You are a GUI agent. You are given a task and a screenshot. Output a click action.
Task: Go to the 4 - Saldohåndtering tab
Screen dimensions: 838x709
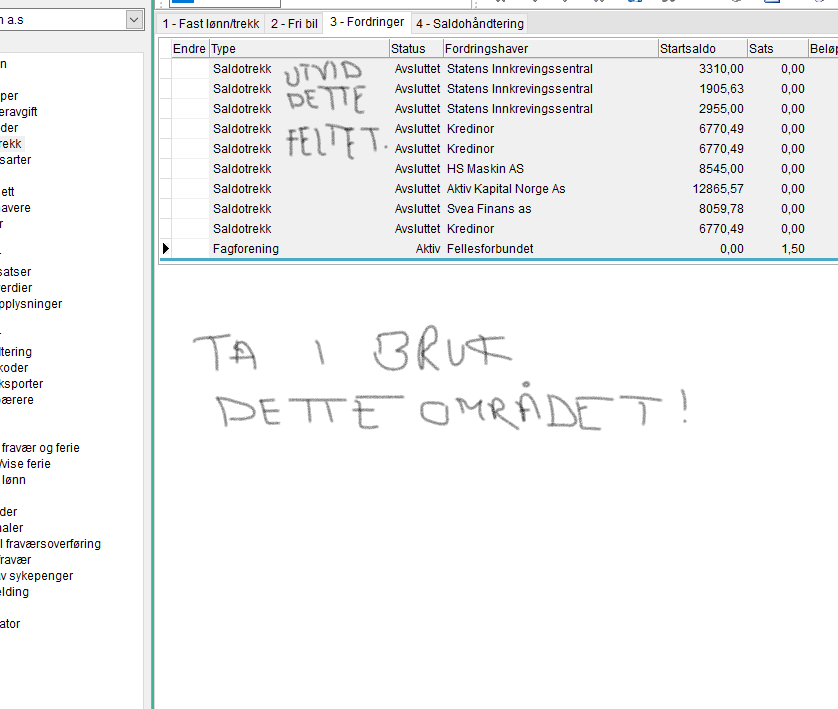[x=470, y=24]
